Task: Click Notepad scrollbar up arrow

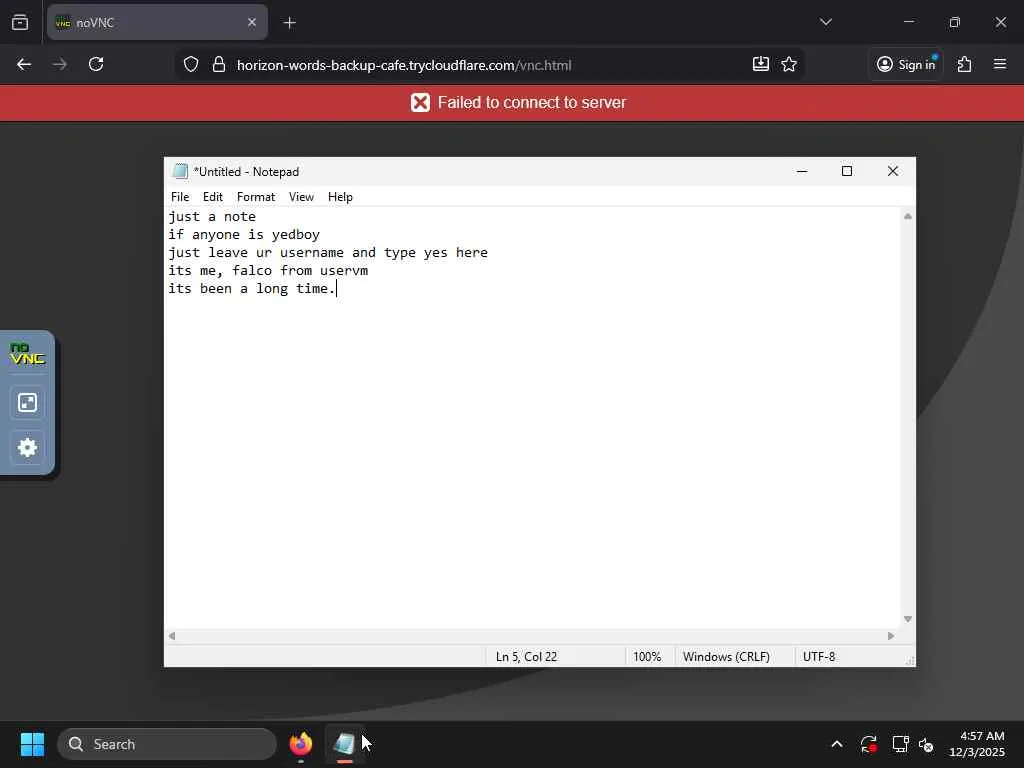Action: tap(908, 216)
